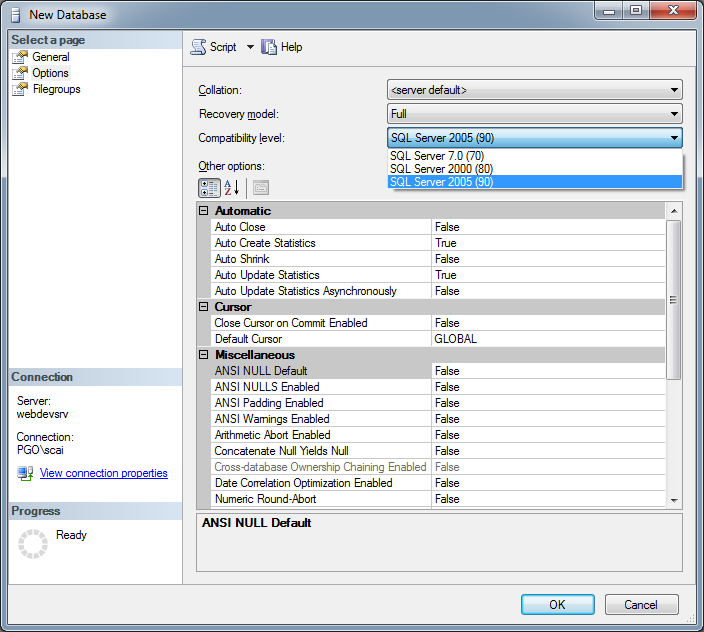Collapse the Automatic category
This screenshot has height=632, width=704.
pyautogui.click(x=204, y=211)
